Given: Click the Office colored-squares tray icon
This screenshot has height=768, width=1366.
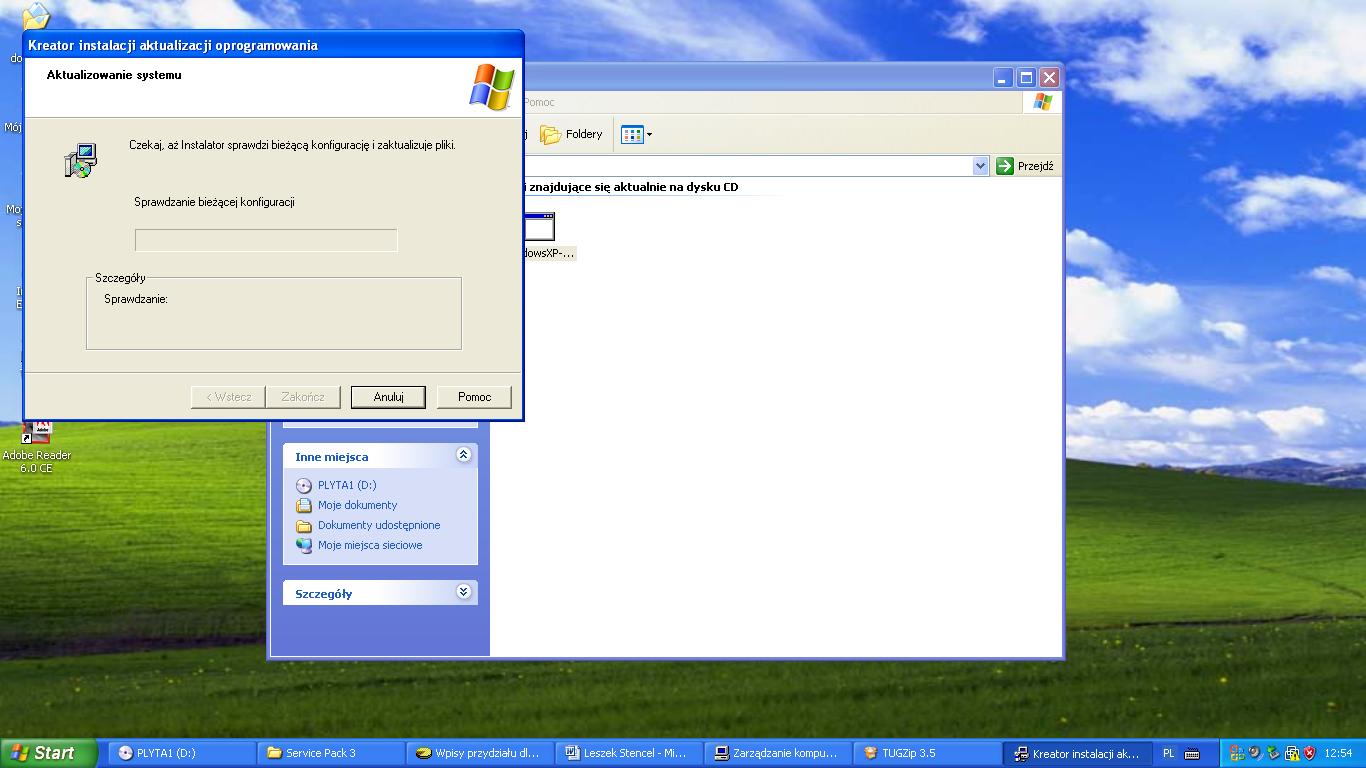Looking at the screenshot, I should (1237, 753).
